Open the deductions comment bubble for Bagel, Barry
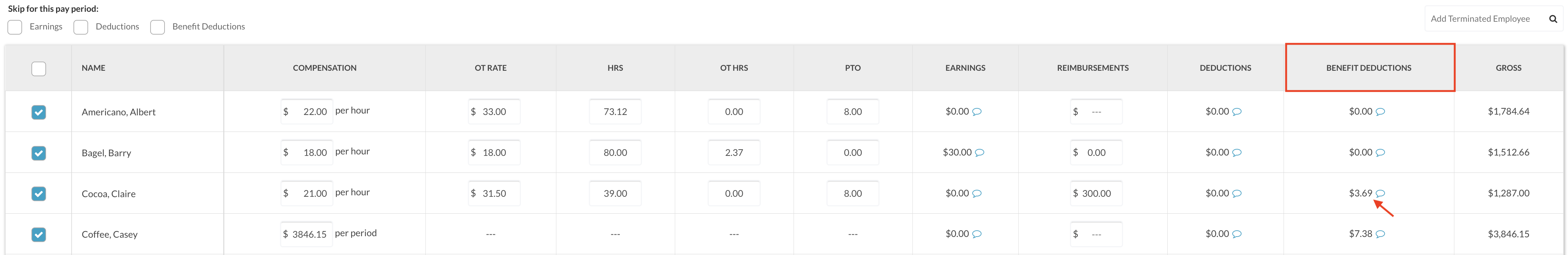1568x255 pixels. tap(1237, 153)
